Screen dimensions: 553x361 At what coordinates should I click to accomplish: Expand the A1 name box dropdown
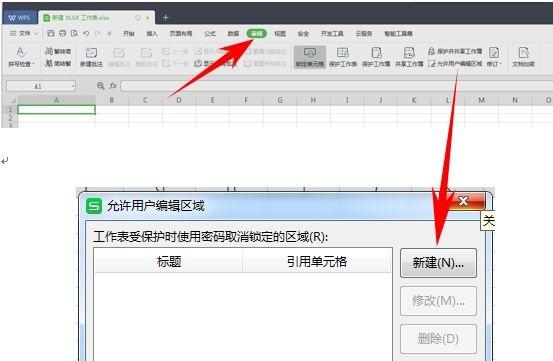pos(73,86)
